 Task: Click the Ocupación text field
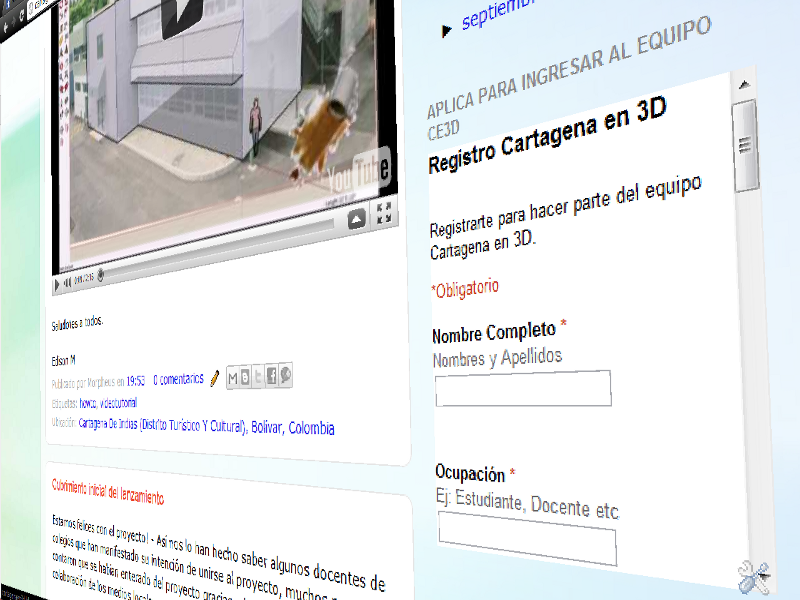point(528,539)
